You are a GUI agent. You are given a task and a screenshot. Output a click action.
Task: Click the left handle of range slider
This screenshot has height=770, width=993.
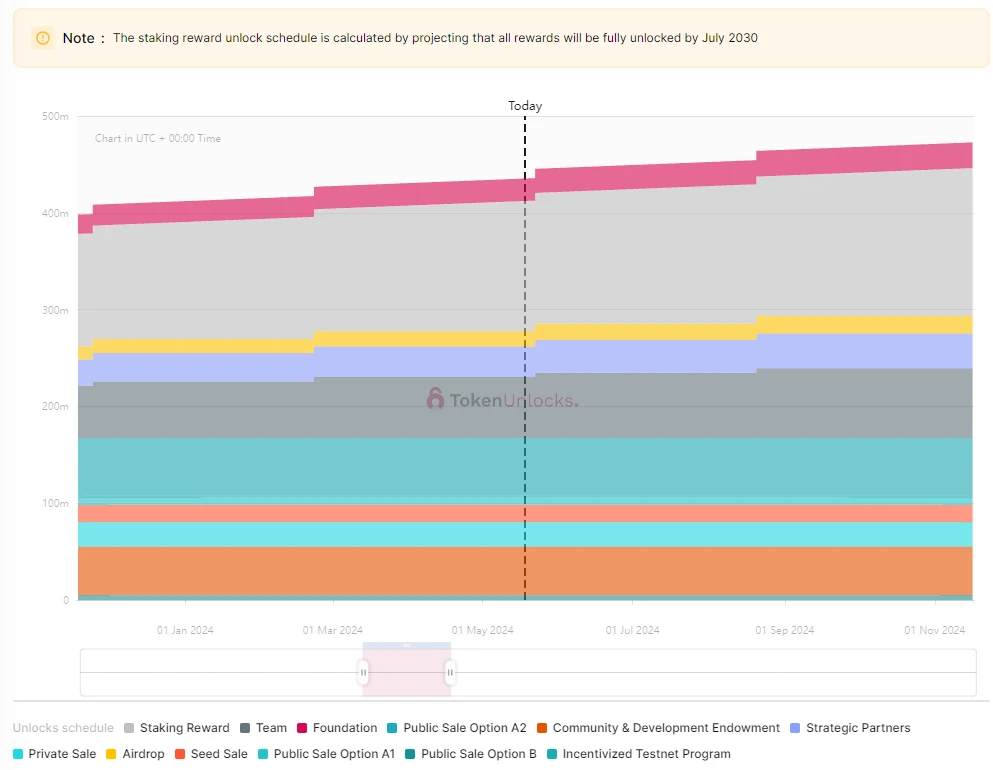pyautogui.click(x=364, y=672)
